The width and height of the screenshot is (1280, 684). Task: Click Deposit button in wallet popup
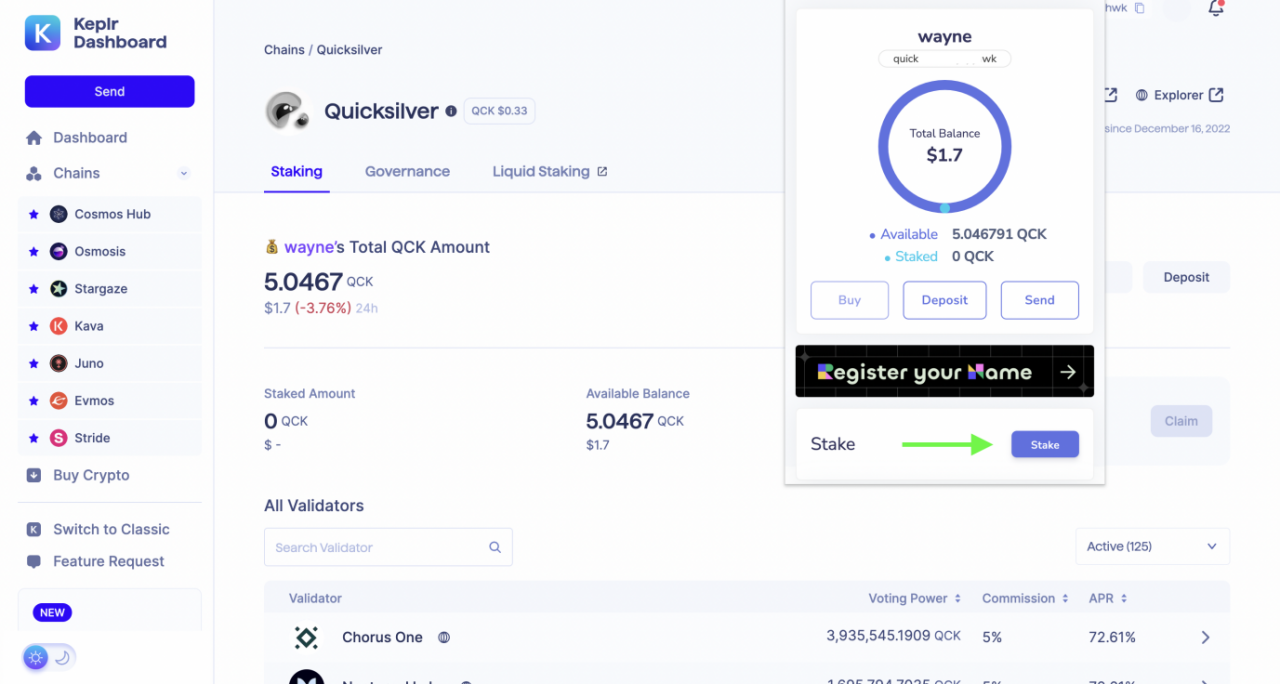[944, 300]
